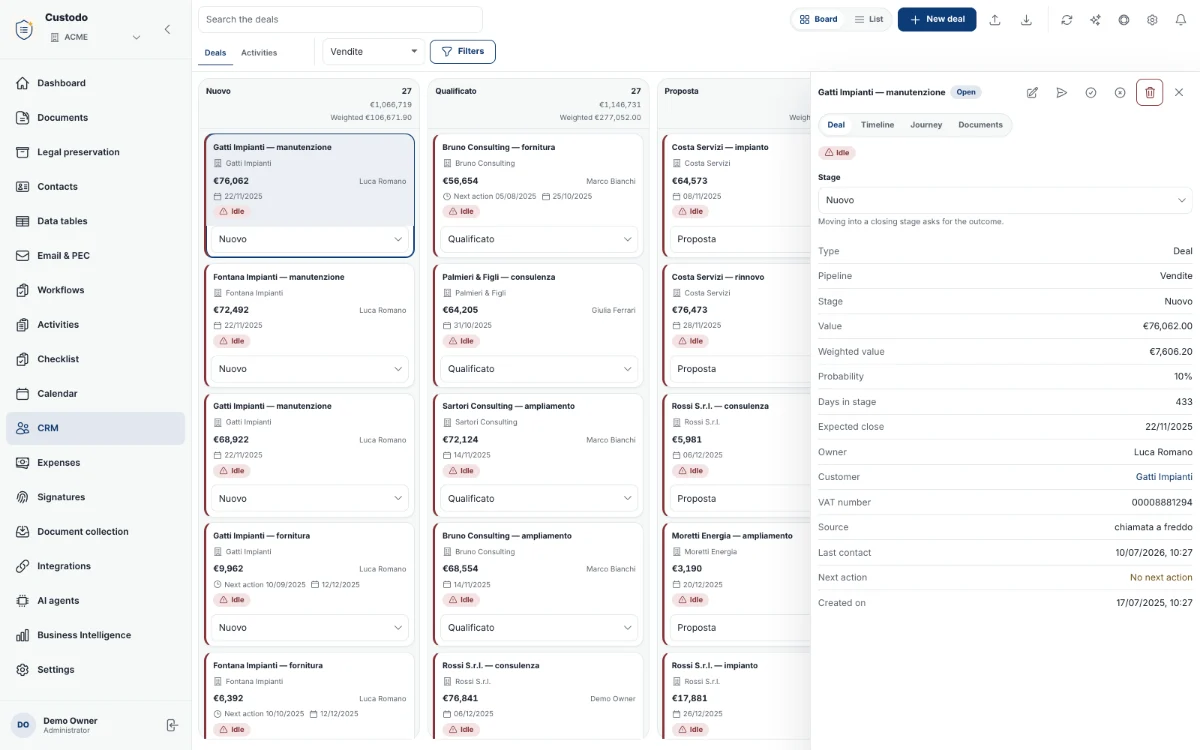Viewport: 1200px width, 750px height.
Task: Click the upload/export arrow icon
Action: pos(995,20)
